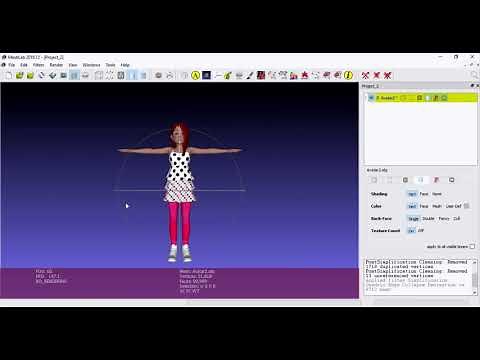The image size is (480, 360).
Task: Click the last icon in render panel row
Action: pos(452,180)
